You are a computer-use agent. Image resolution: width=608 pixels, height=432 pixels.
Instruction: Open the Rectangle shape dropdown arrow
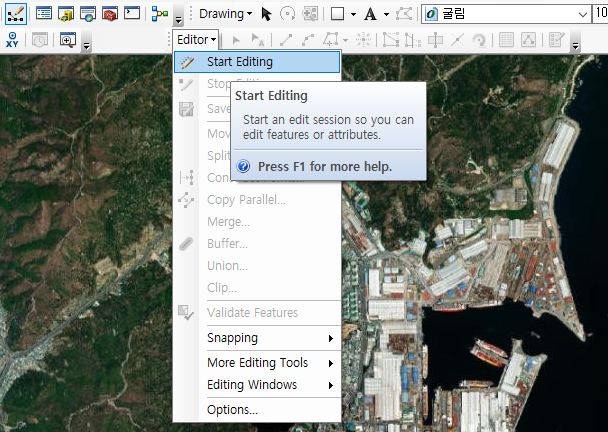tap(353, 14)
